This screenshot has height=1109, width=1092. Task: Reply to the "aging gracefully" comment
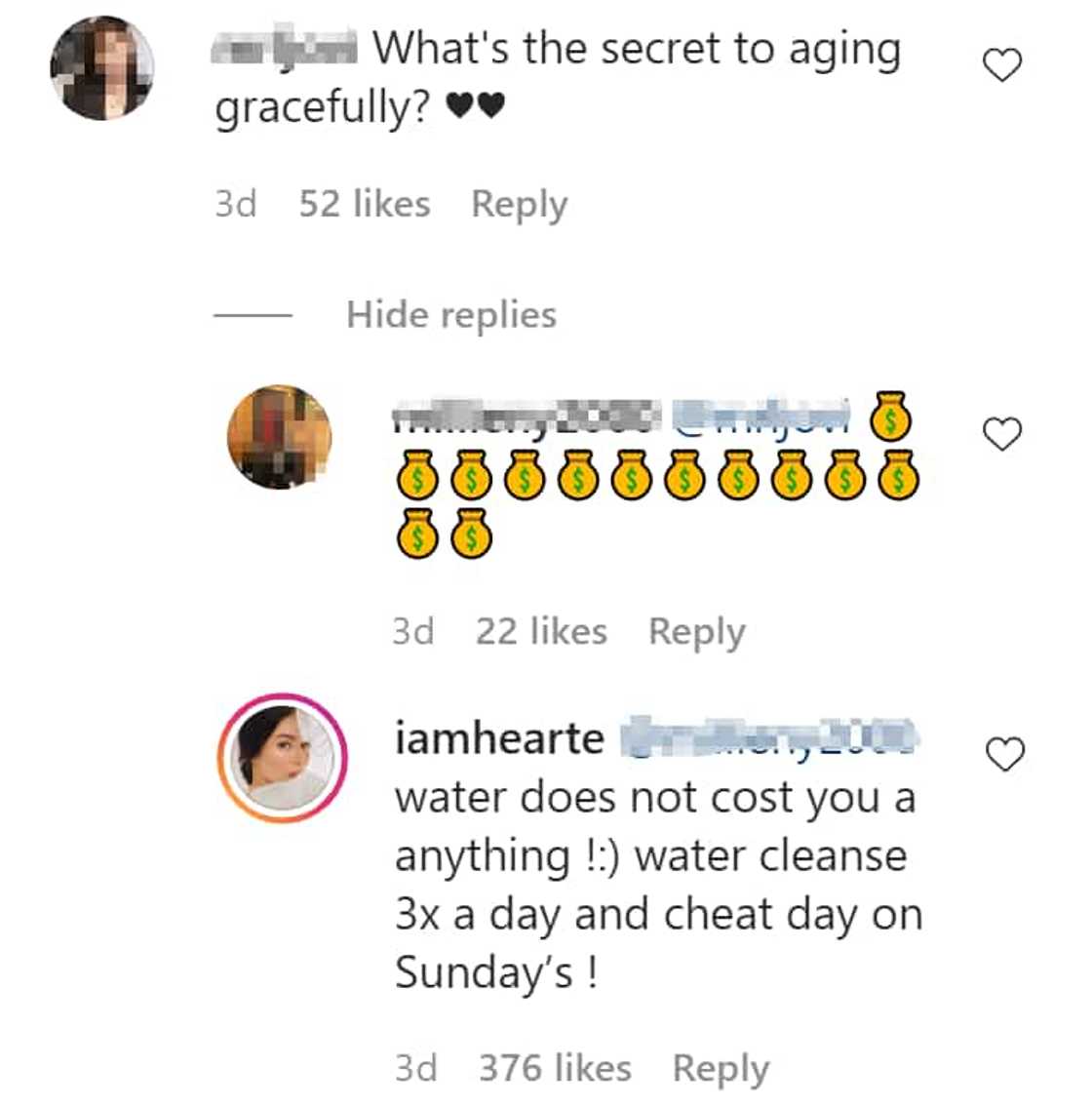click(x=519, y=205)
